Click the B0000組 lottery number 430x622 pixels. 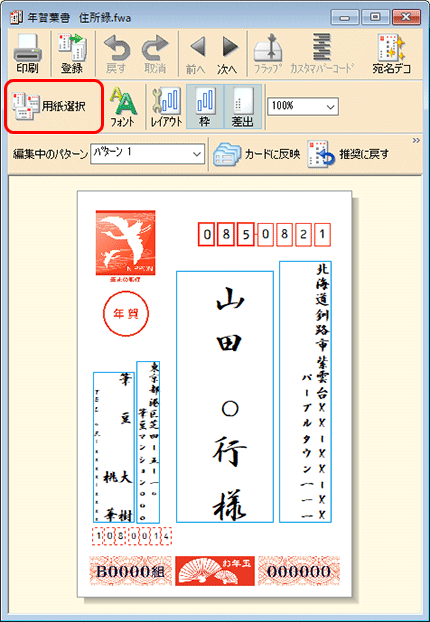(131, 571)
